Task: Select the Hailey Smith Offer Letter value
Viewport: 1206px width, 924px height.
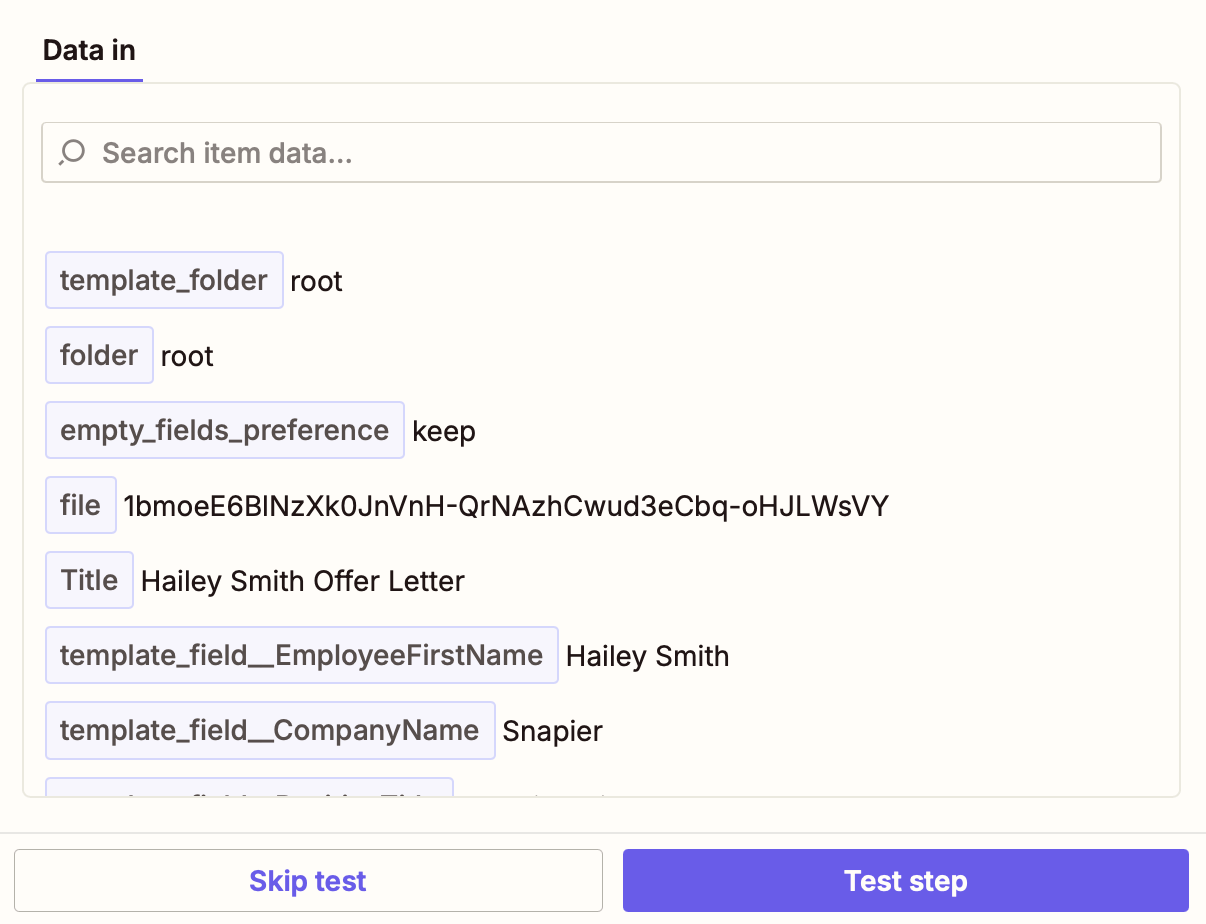Action: (303, 582)
